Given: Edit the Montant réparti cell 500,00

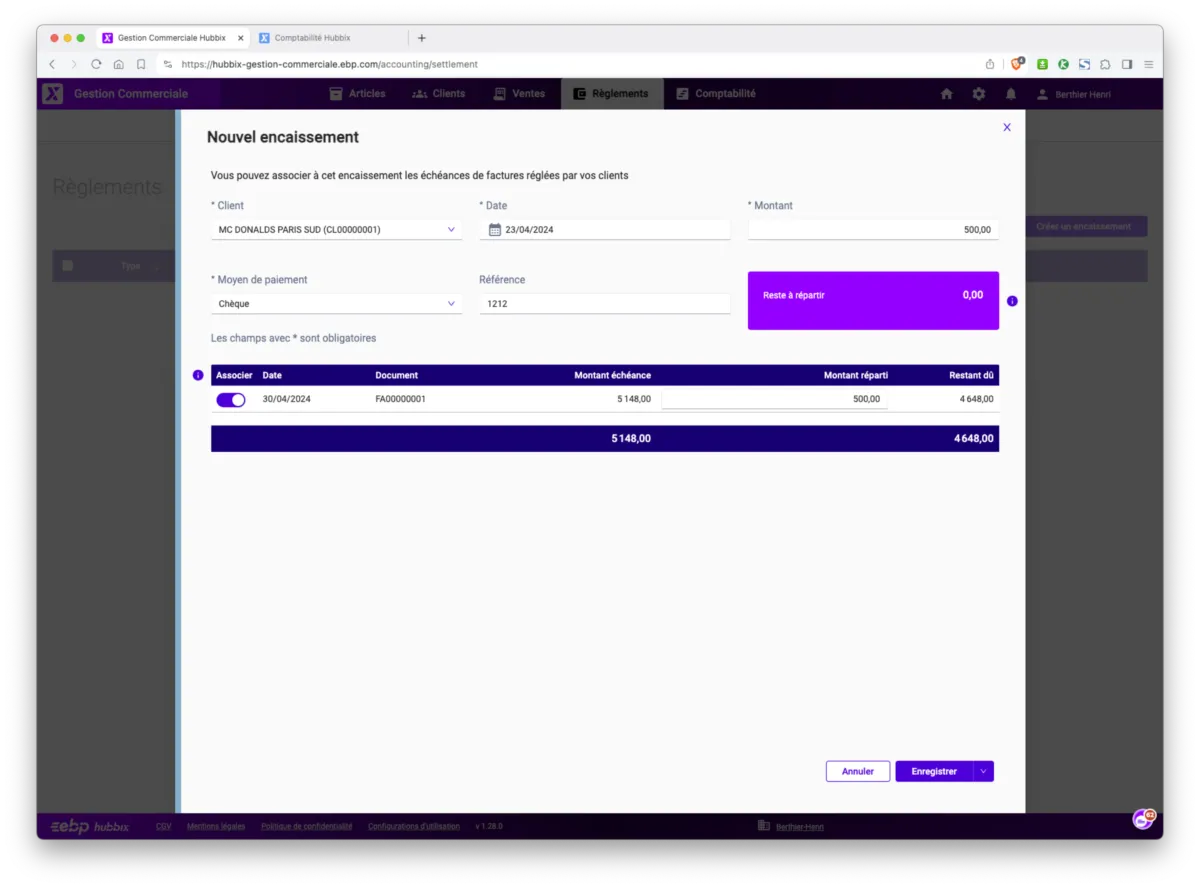Looking at the screenshot, I should click(774, 399).
